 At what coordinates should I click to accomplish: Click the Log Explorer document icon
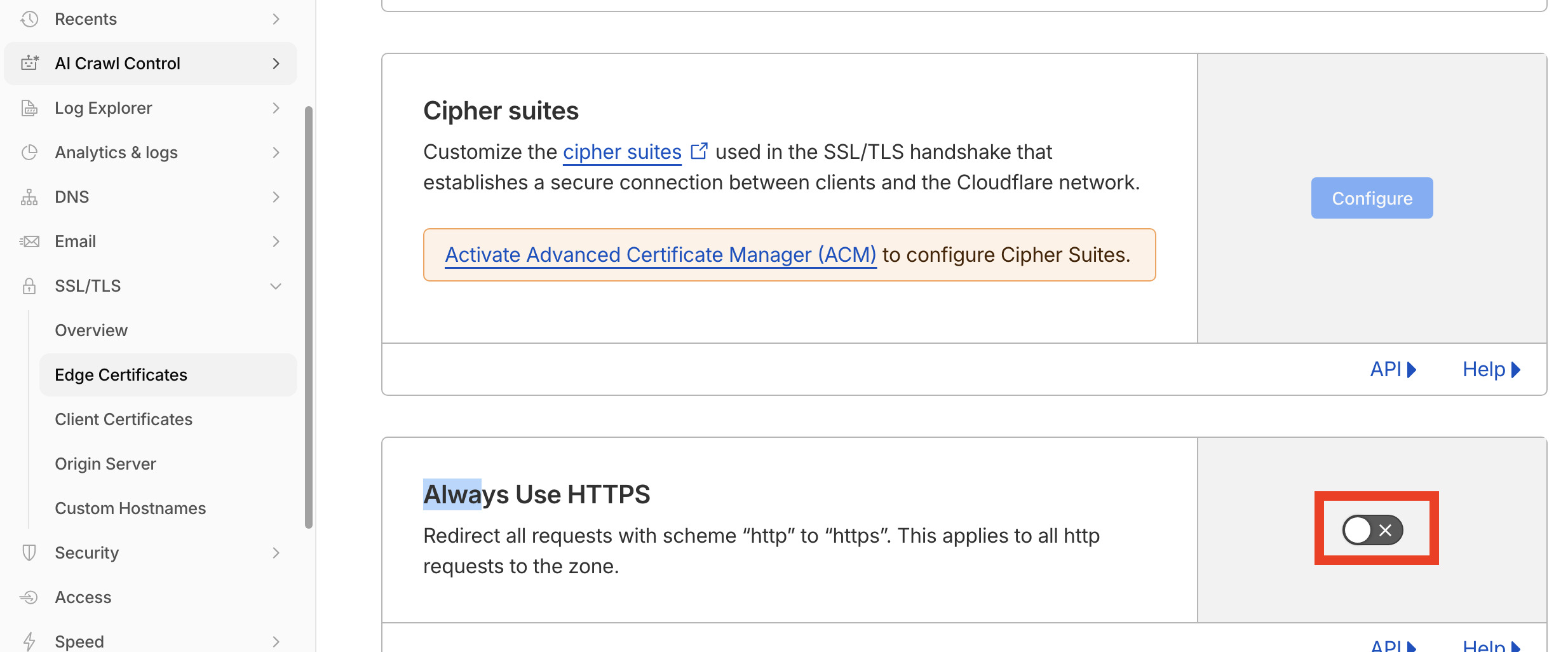[x=29, y=108]
